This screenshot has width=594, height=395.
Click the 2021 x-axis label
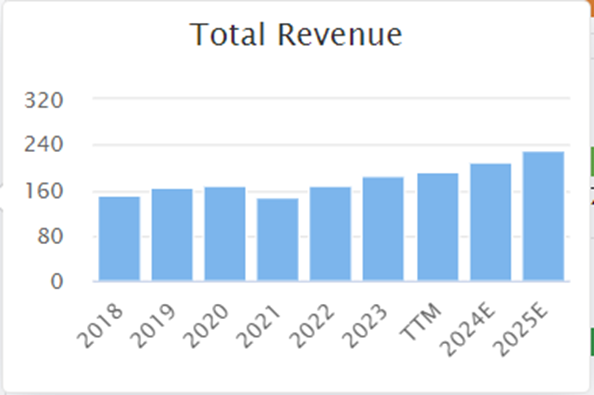258,325
